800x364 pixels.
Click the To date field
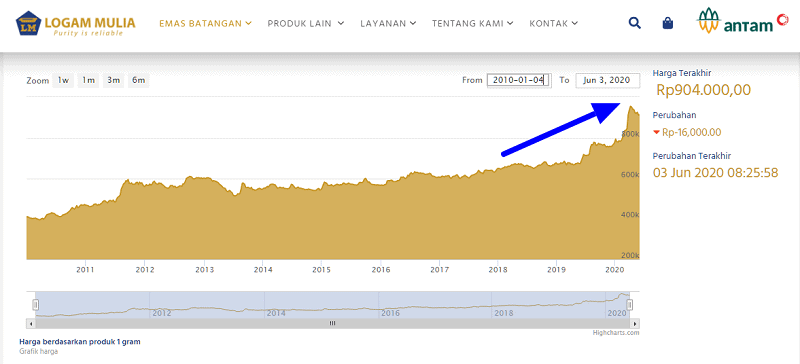[608, 80]
